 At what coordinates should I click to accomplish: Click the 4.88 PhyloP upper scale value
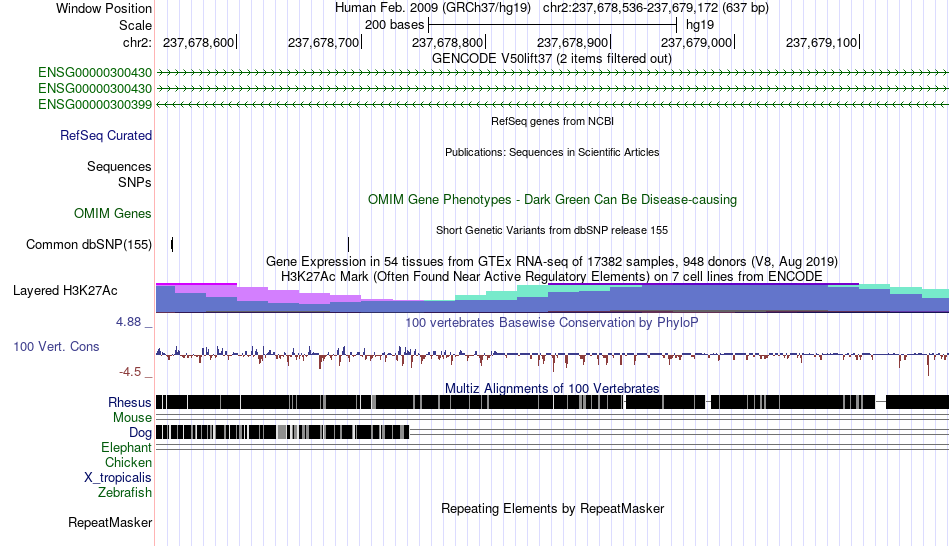click(x=128, y=322)
